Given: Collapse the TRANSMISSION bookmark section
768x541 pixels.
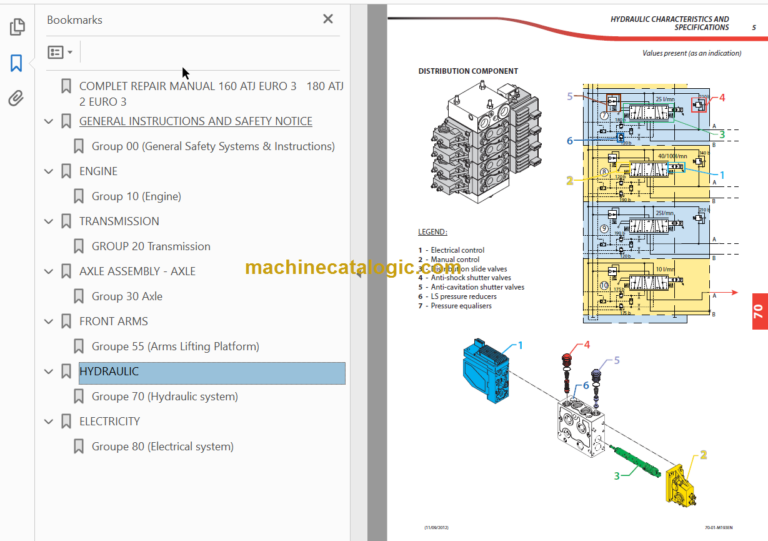Looking at the screenshot, I should point(48,221).
